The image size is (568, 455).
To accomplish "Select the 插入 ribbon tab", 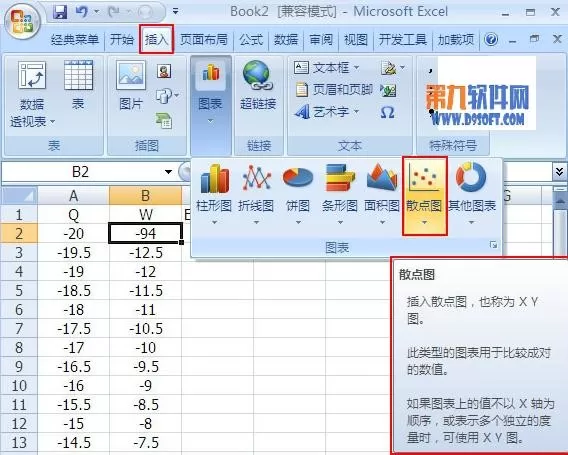I will click(x=156, y=39).
